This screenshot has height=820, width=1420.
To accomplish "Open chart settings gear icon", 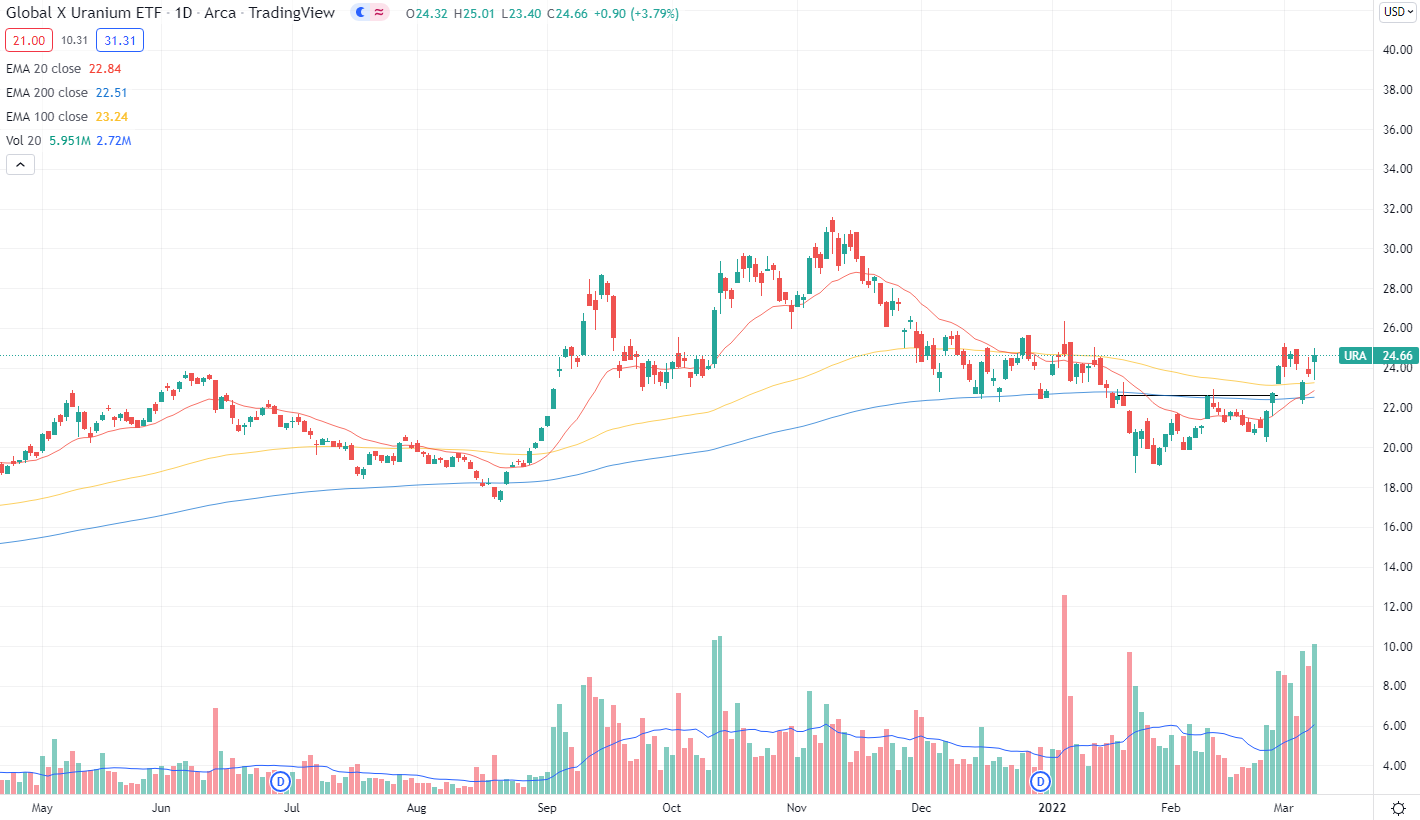I will tap(1397, 807).
